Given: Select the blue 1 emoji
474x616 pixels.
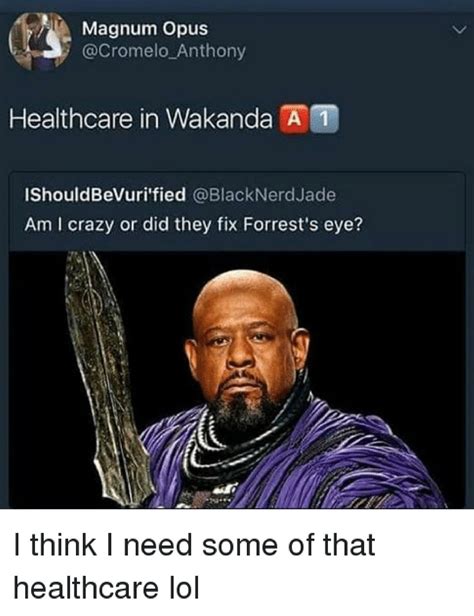Looking at the screenshot, I should (324, 119).
